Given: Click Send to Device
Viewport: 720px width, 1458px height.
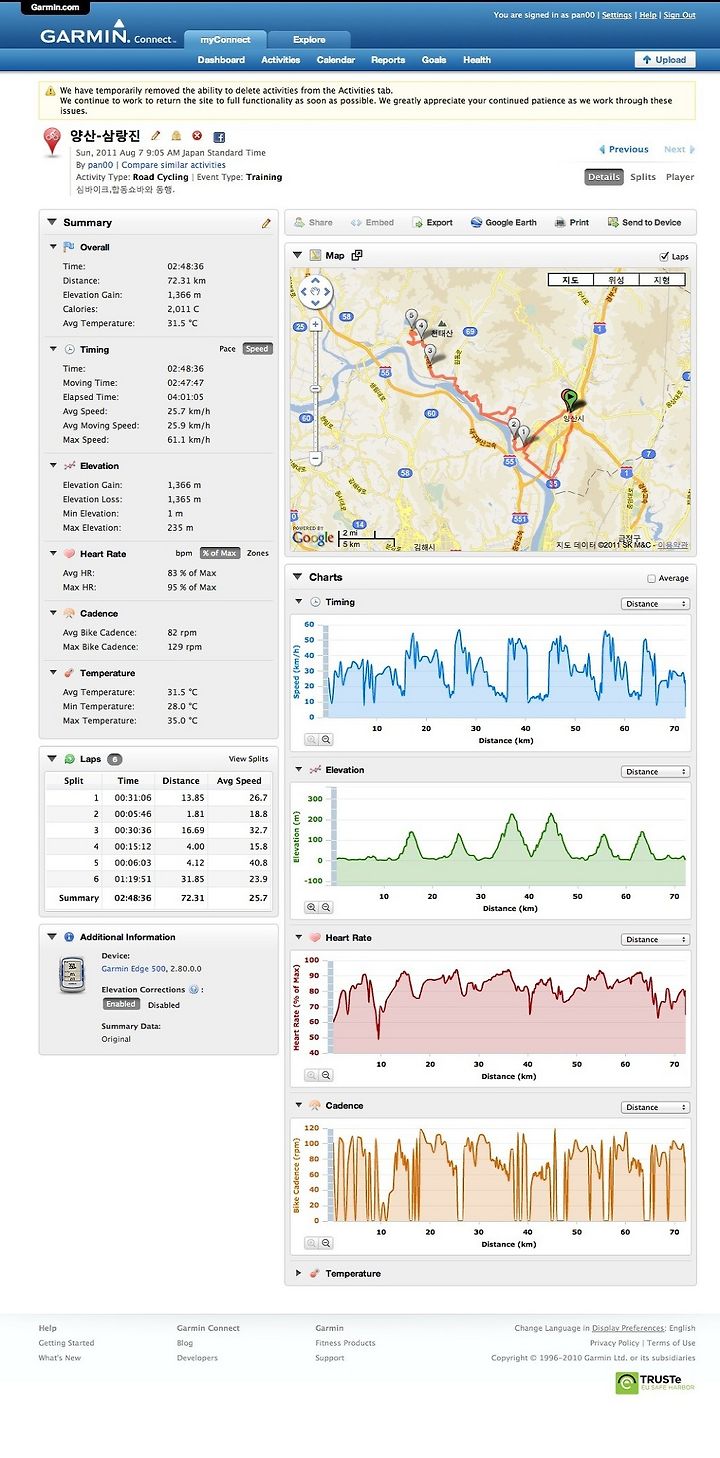Looking at the screenshot, I should click(644, 223).
